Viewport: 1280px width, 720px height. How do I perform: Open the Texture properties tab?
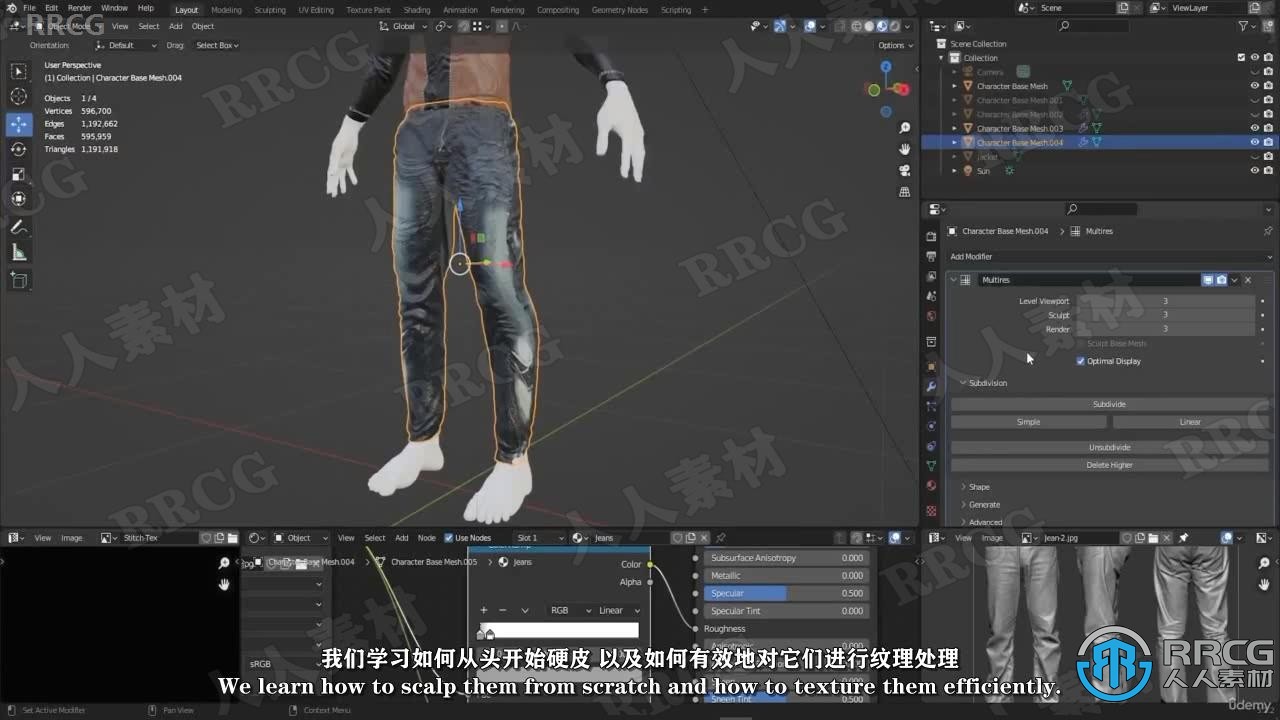point(931,510)
